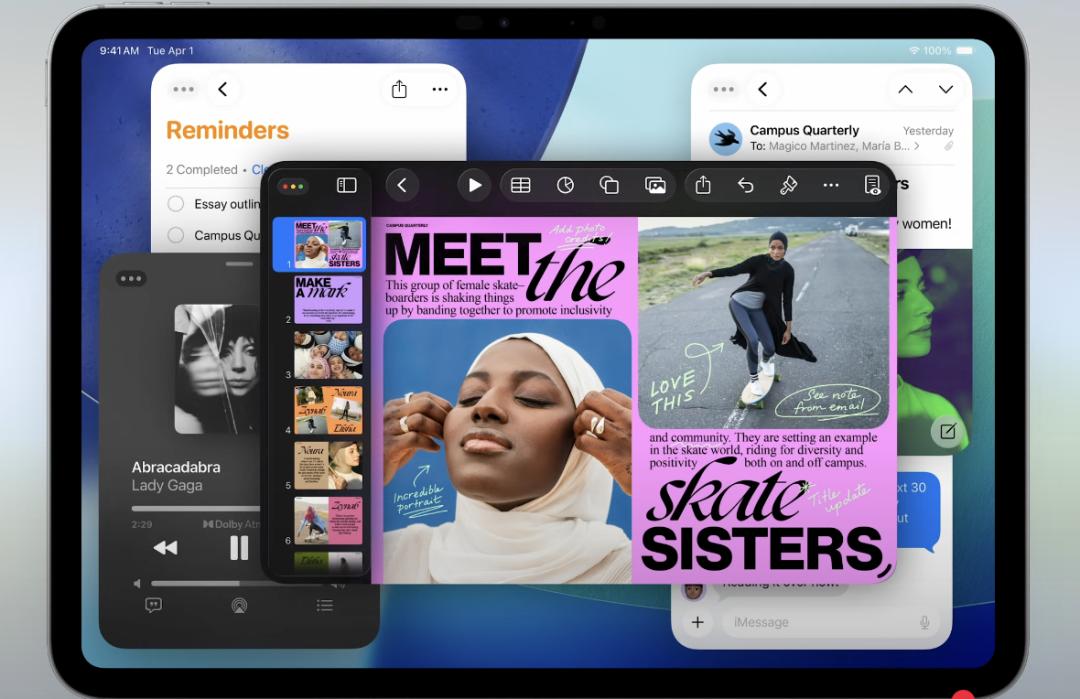The width and height of the screenshot is (1080, 699).
Task: Select slide 3 thumbnail
Action: [328, 355]
